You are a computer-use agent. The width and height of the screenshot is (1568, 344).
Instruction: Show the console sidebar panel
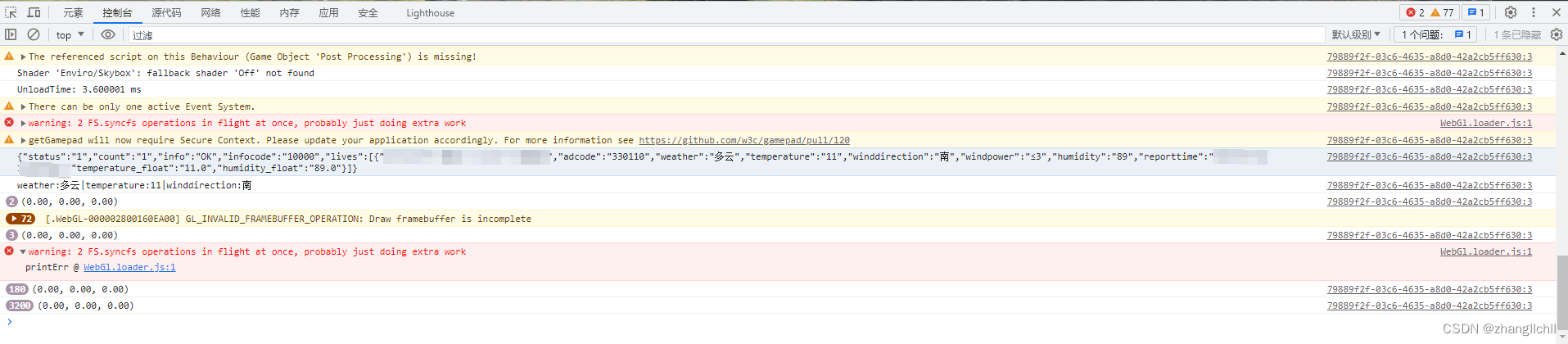[x=11, y=34]
